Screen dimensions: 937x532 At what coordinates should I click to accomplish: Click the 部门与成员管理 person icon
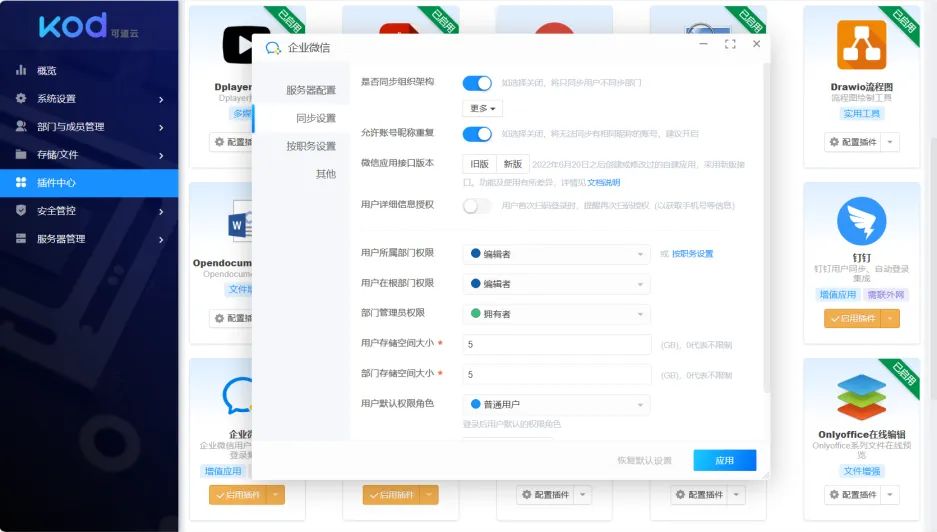click(21, 126)
